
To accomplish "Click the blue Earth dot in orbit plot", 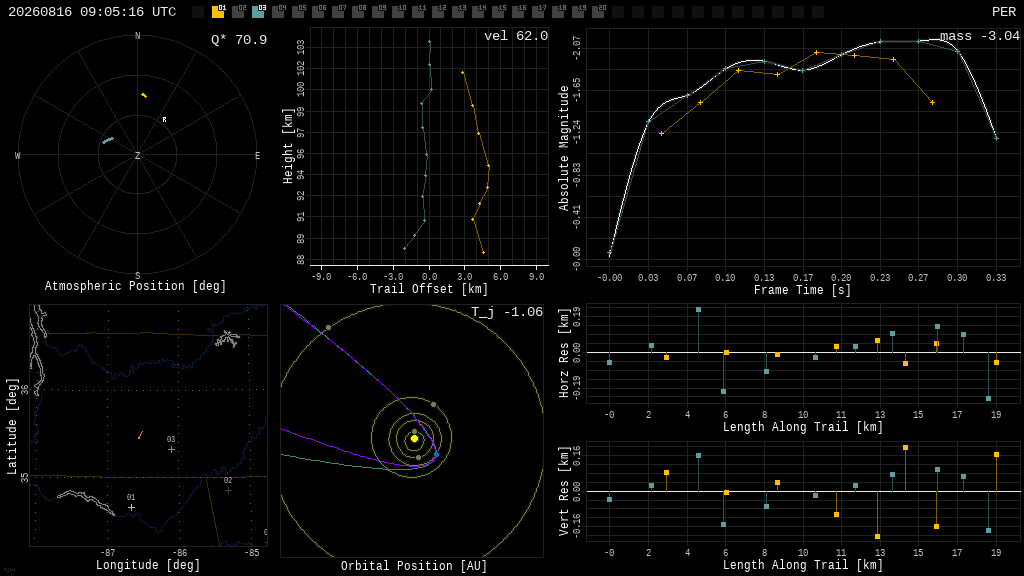I will 436,454.
